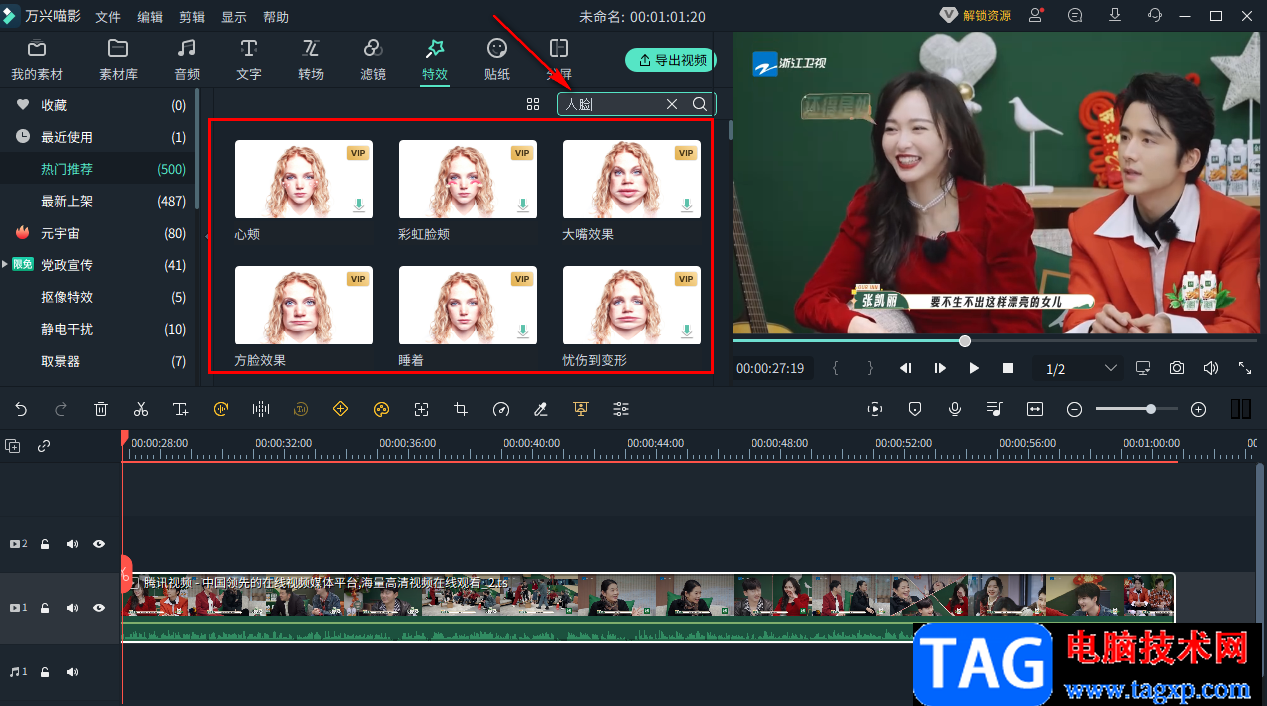Open the 帮助 menu
Screen dimensions: 1267x706
(x=276, y=17)
